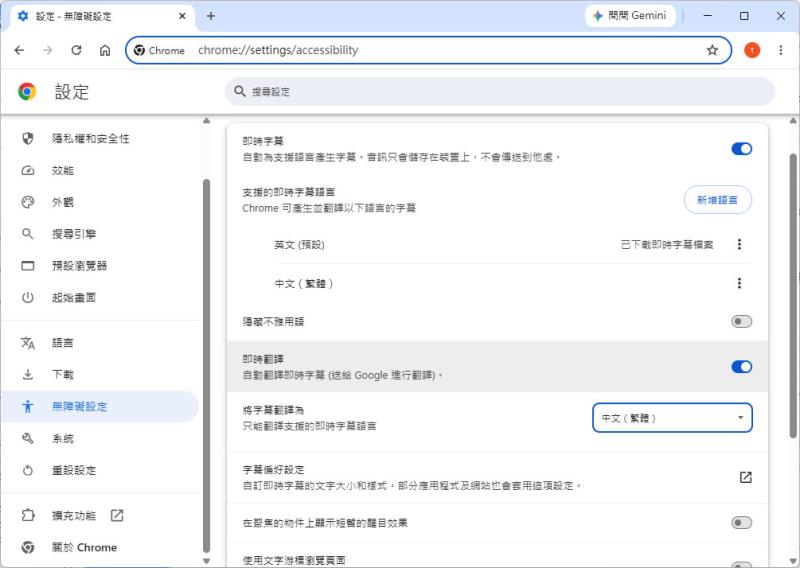Click the translate icon beside 語言
This screenshot has height=568, width=800.
click(x=28, y=342)
